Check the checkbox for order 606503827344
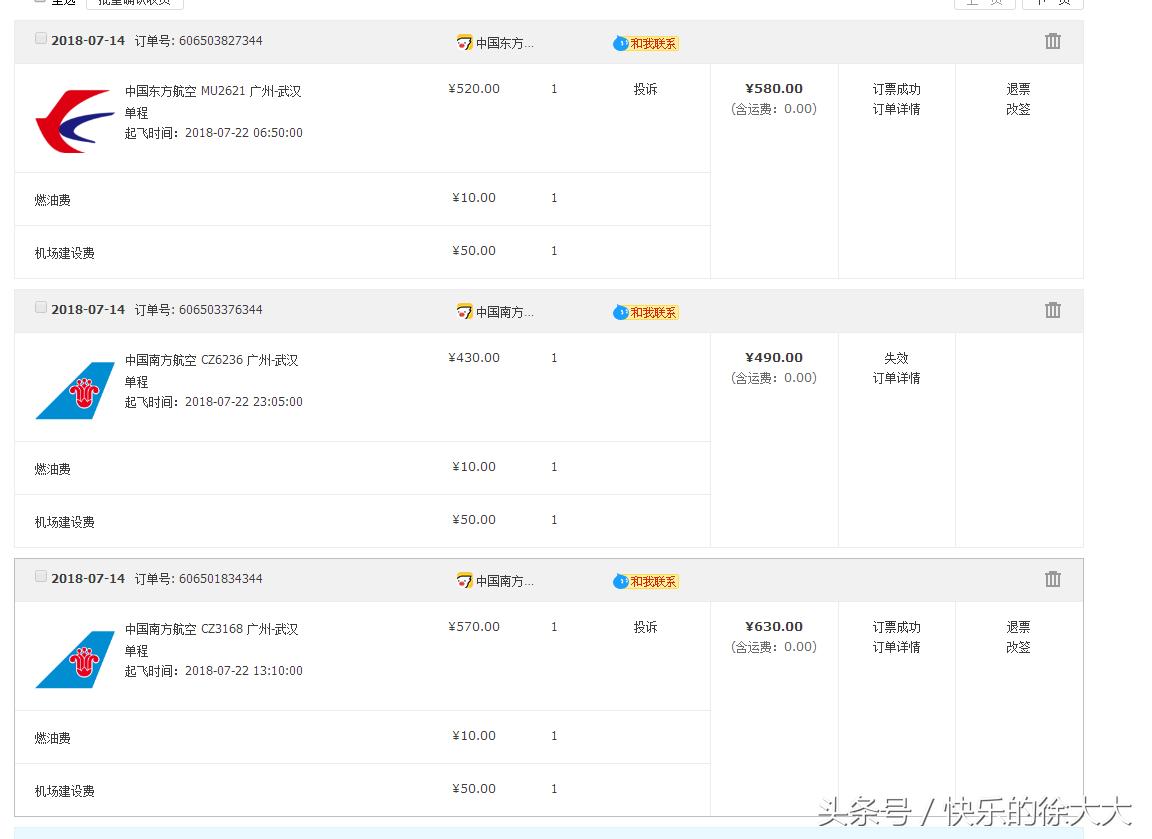Screen dimensions: 1152x839 tap(40, 38)
